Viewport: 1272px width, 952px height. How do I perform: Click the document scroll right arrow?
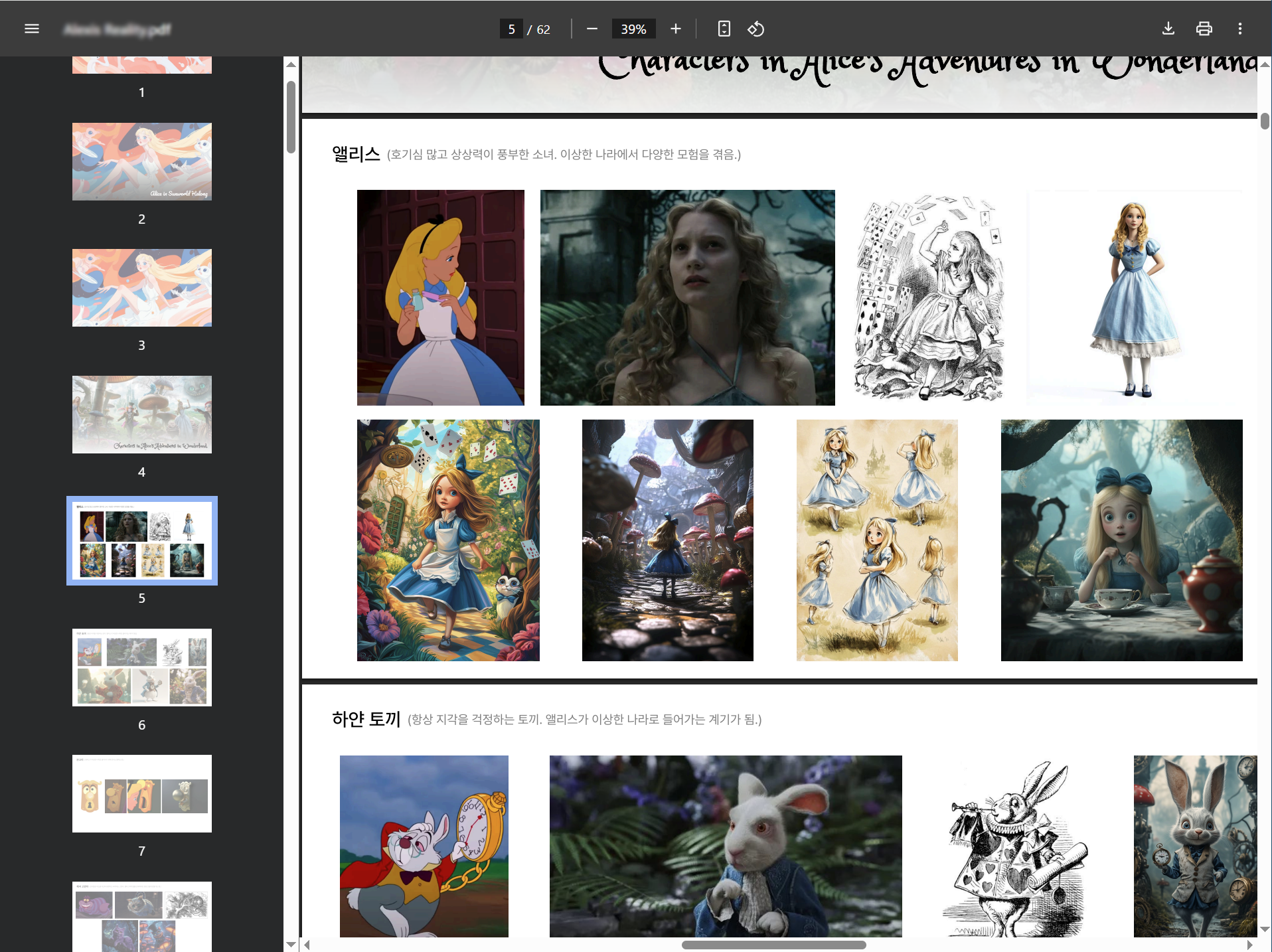click(x=1250, y=945)
